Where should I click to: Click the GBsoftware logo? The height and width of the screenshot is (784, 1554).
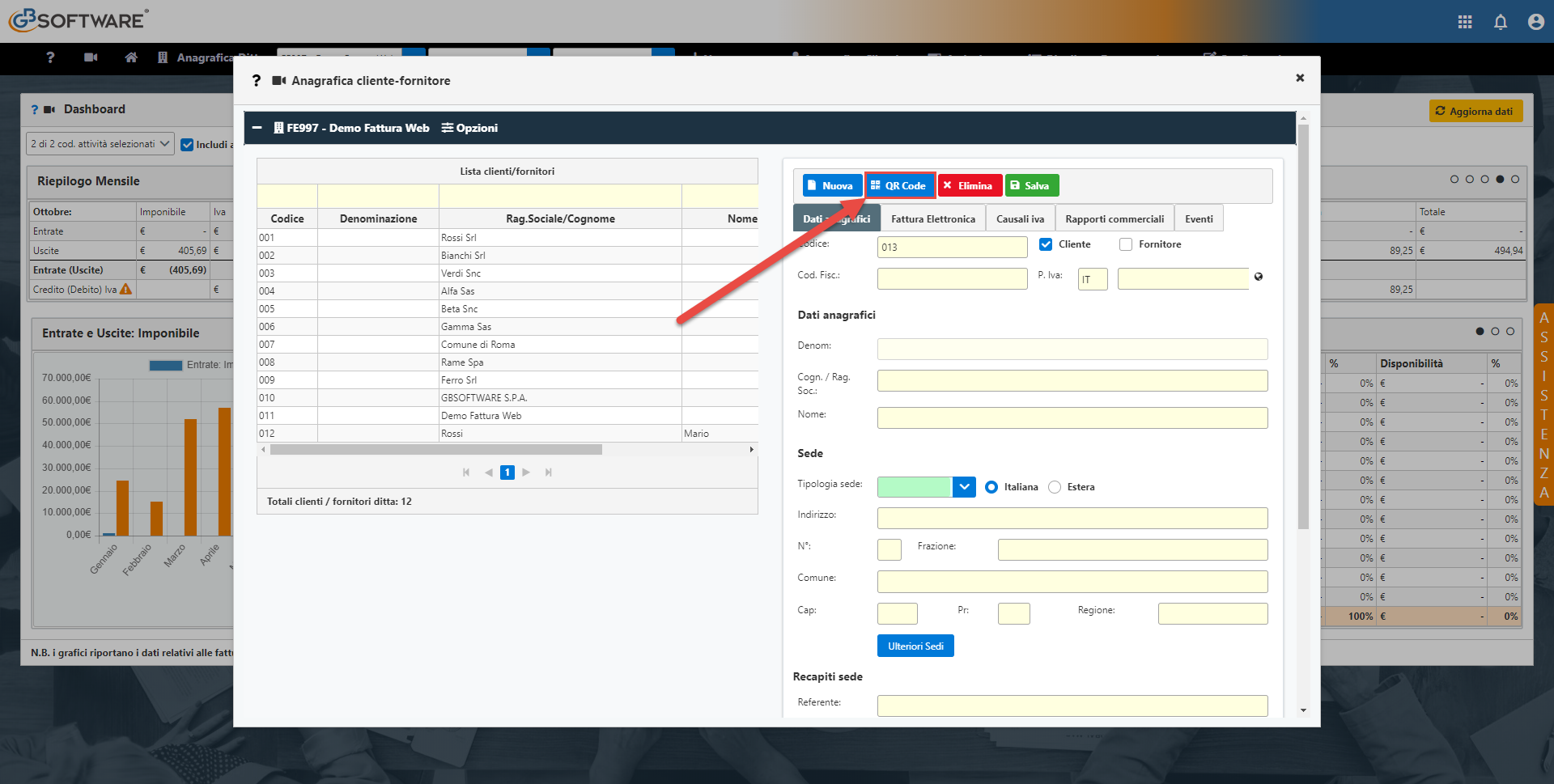79,19
